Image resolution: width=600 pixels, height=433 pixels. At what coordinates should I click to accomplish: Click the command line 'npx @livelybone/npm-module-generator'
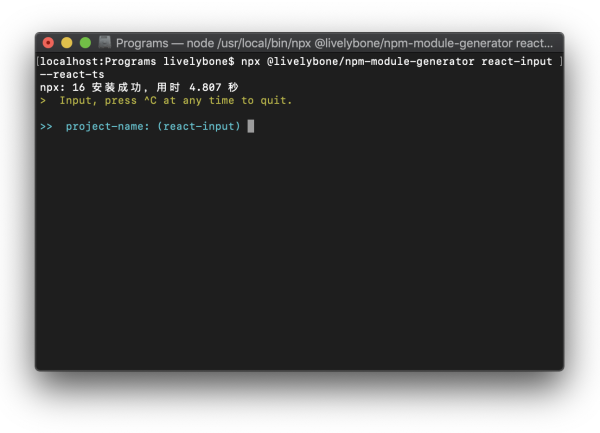(357, 62)
